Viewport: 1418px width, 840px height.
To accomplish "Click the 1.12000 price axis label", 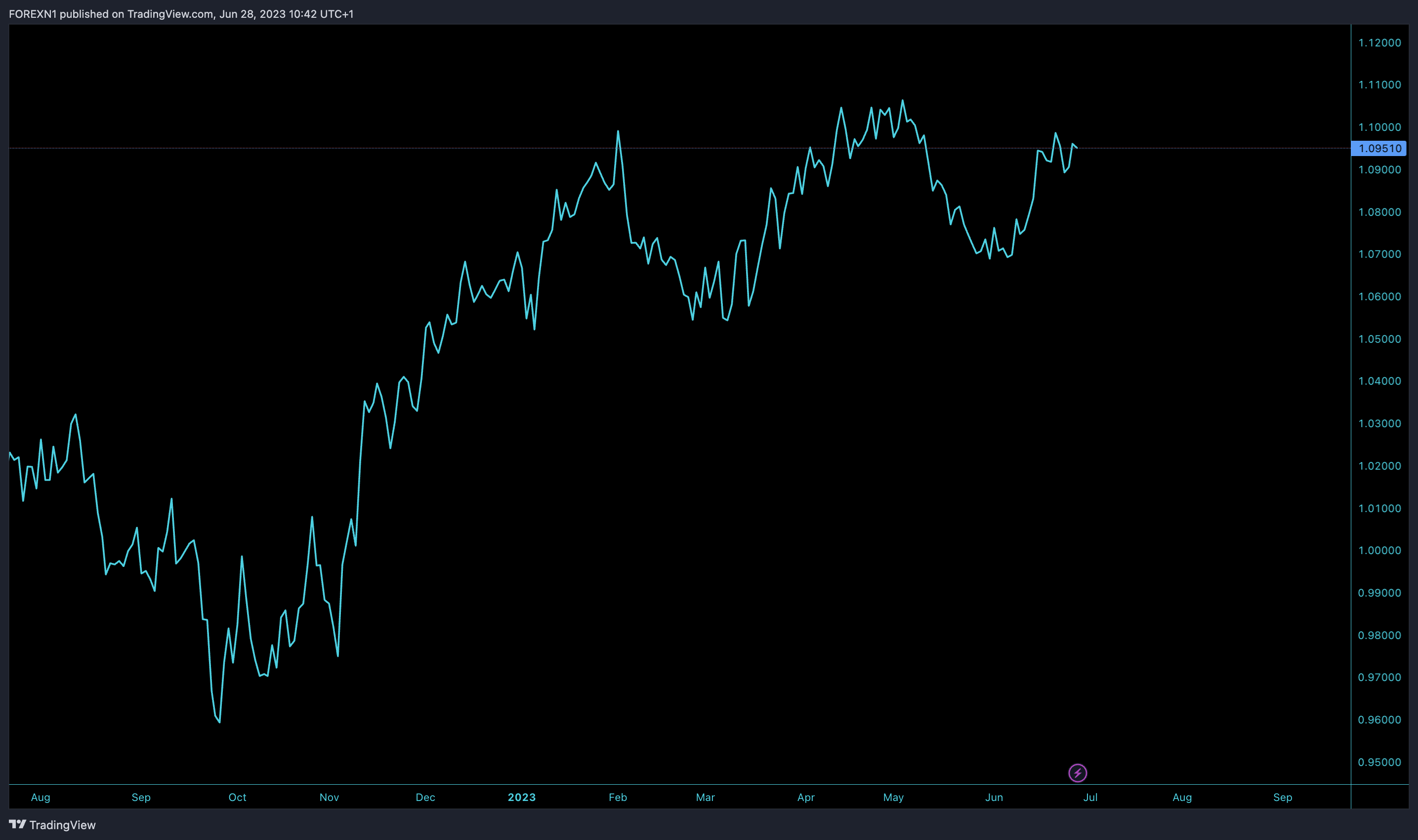I will click(1379, 42).
